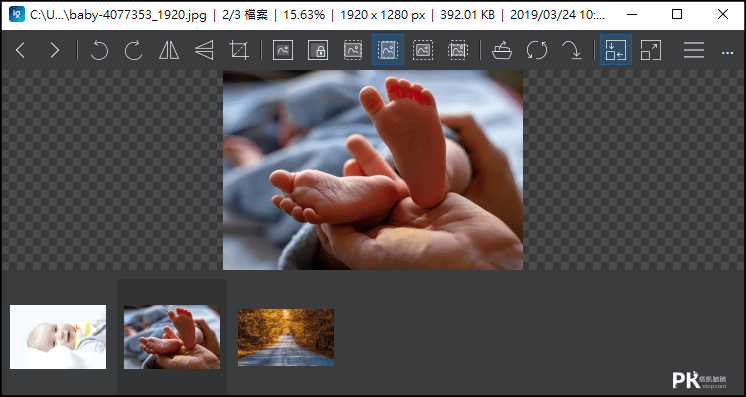Go to the previous image
Viewport: 746px width, 397px height.
[20, 50]
